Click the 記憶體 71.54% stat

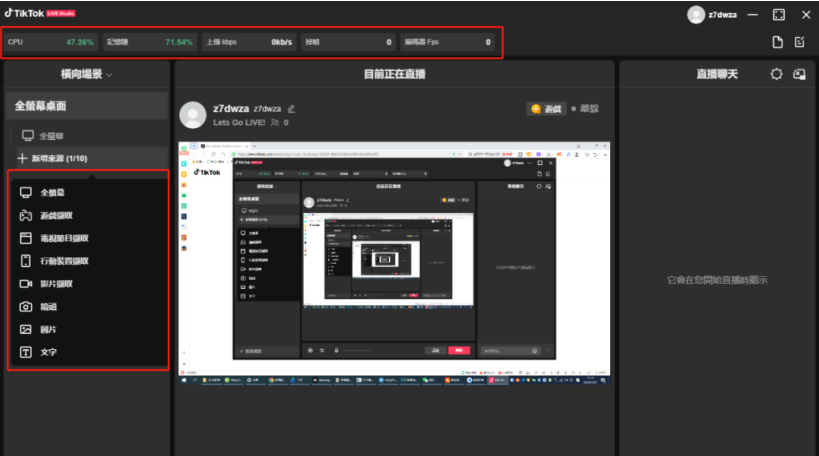coord(149,42)
